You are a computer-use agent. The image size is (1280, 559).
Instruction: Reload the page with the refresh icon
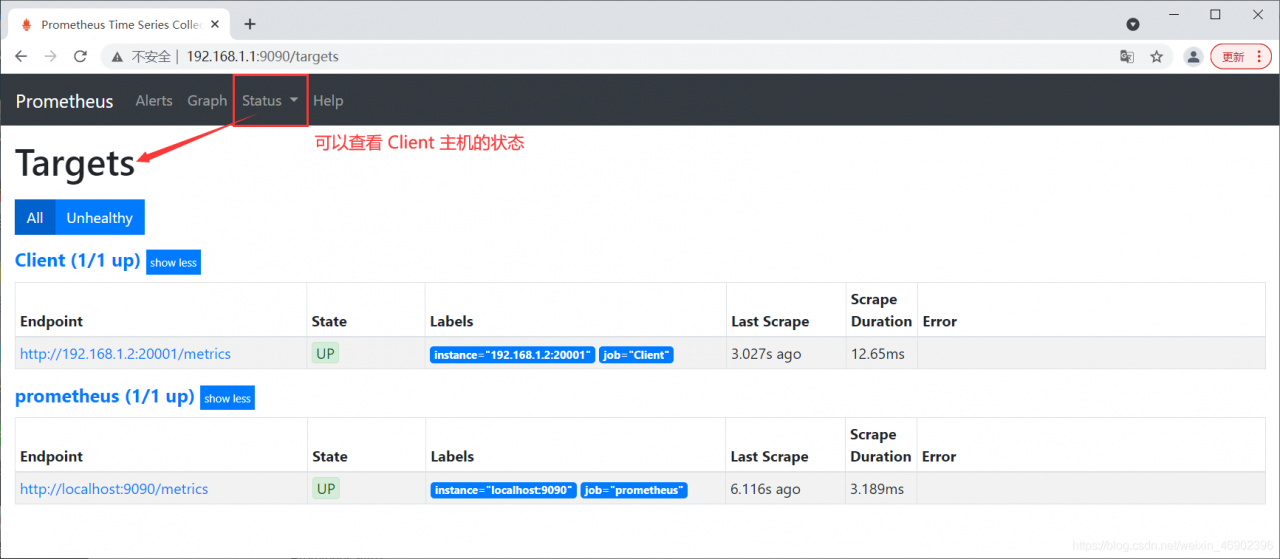click(81, 57)
